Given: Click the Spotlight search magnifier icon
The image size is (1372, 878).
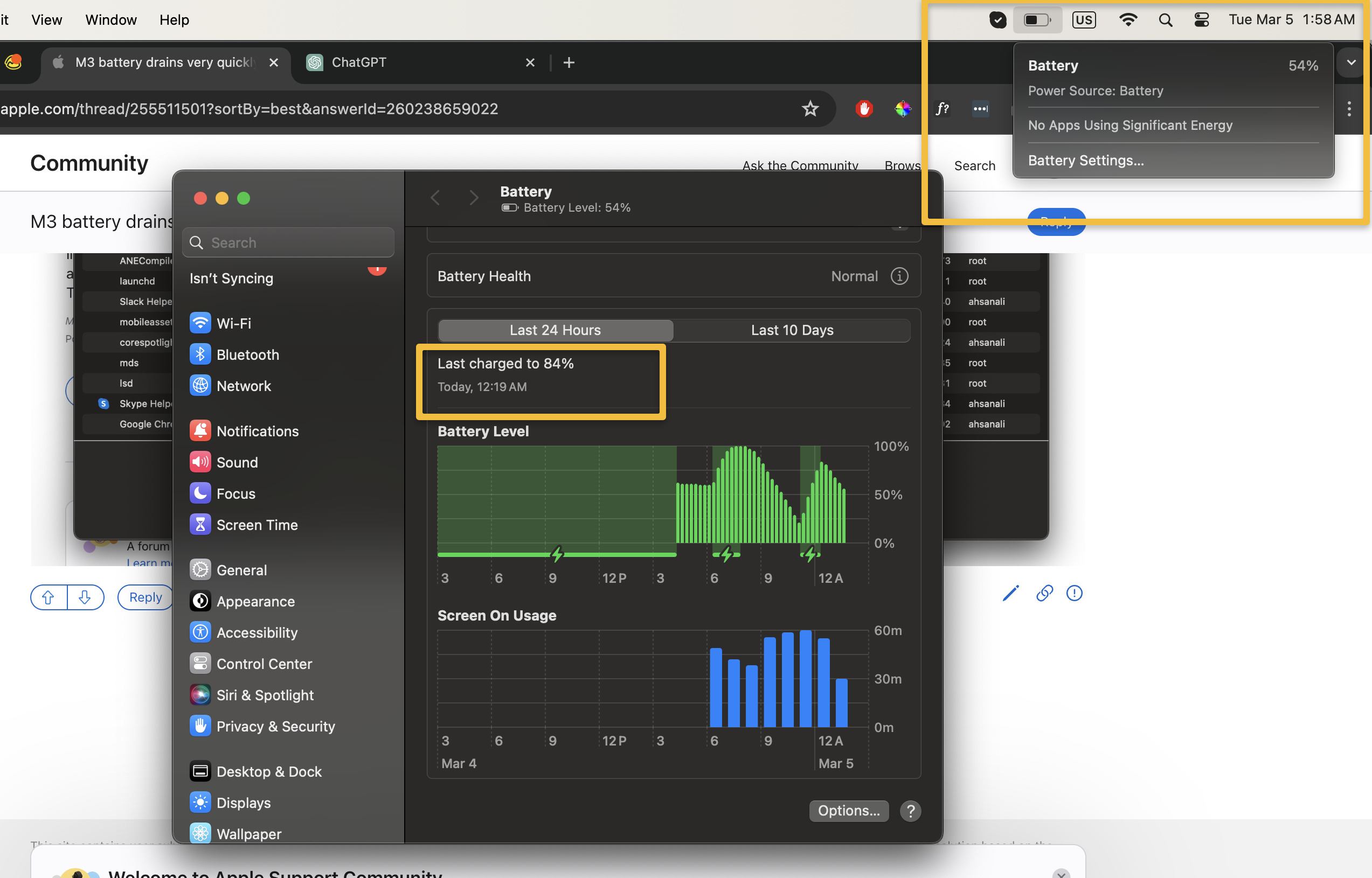Looking at the screenshot, I should 1165,20.
